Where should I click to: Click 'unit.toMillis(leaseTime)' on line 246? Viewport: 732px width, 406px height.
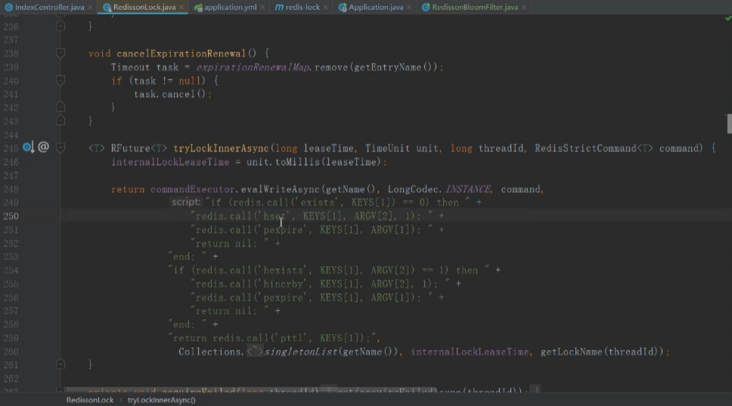(314, 162)
